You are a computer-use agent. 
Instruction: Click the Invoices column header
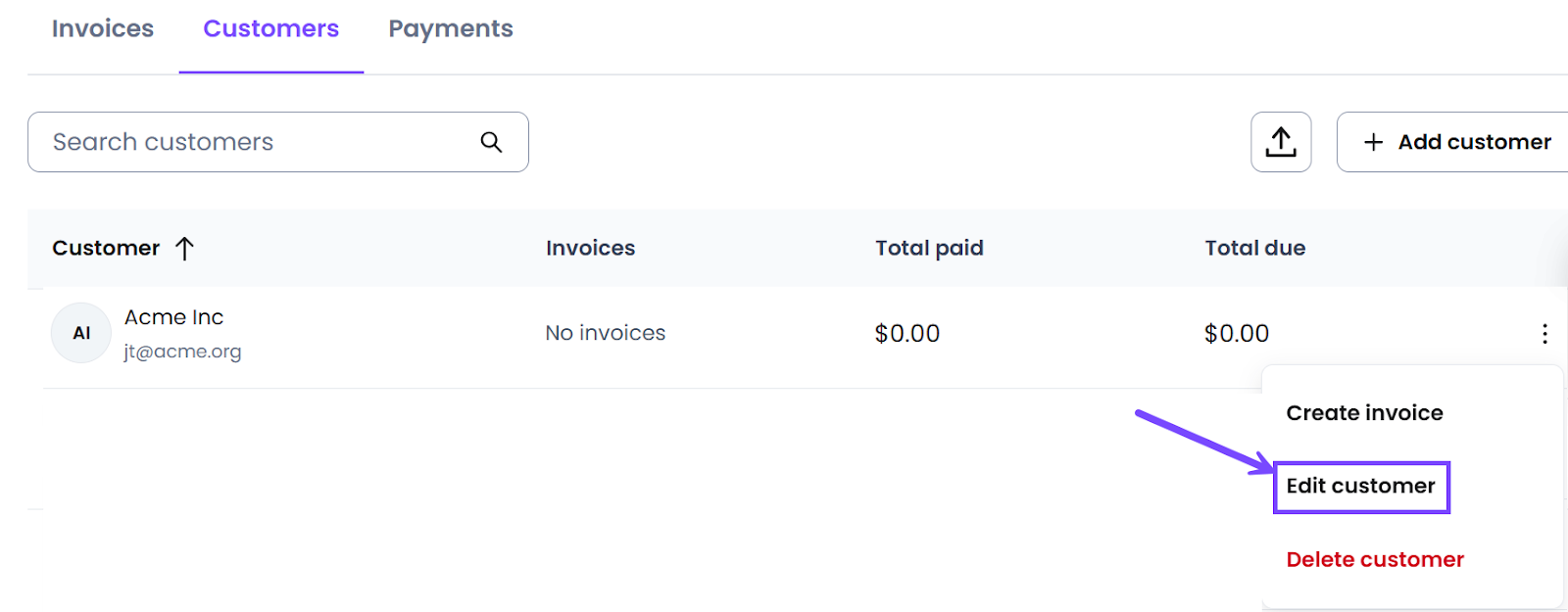590,248
